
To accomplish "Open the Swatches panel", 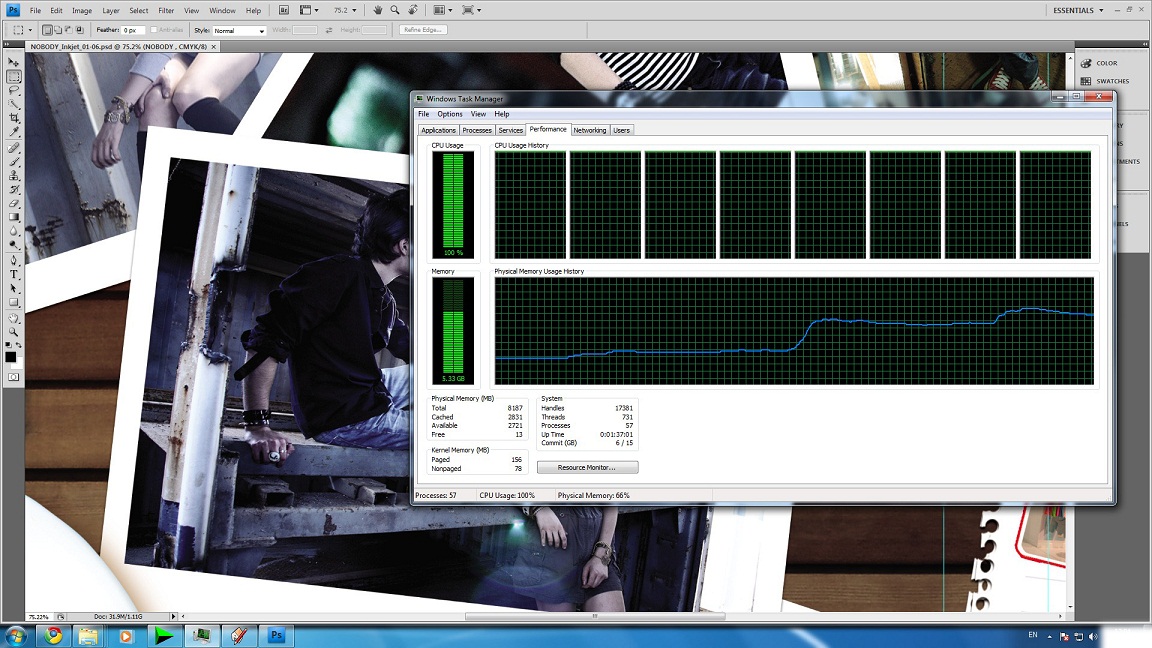I will click(x=1106, y=82).
